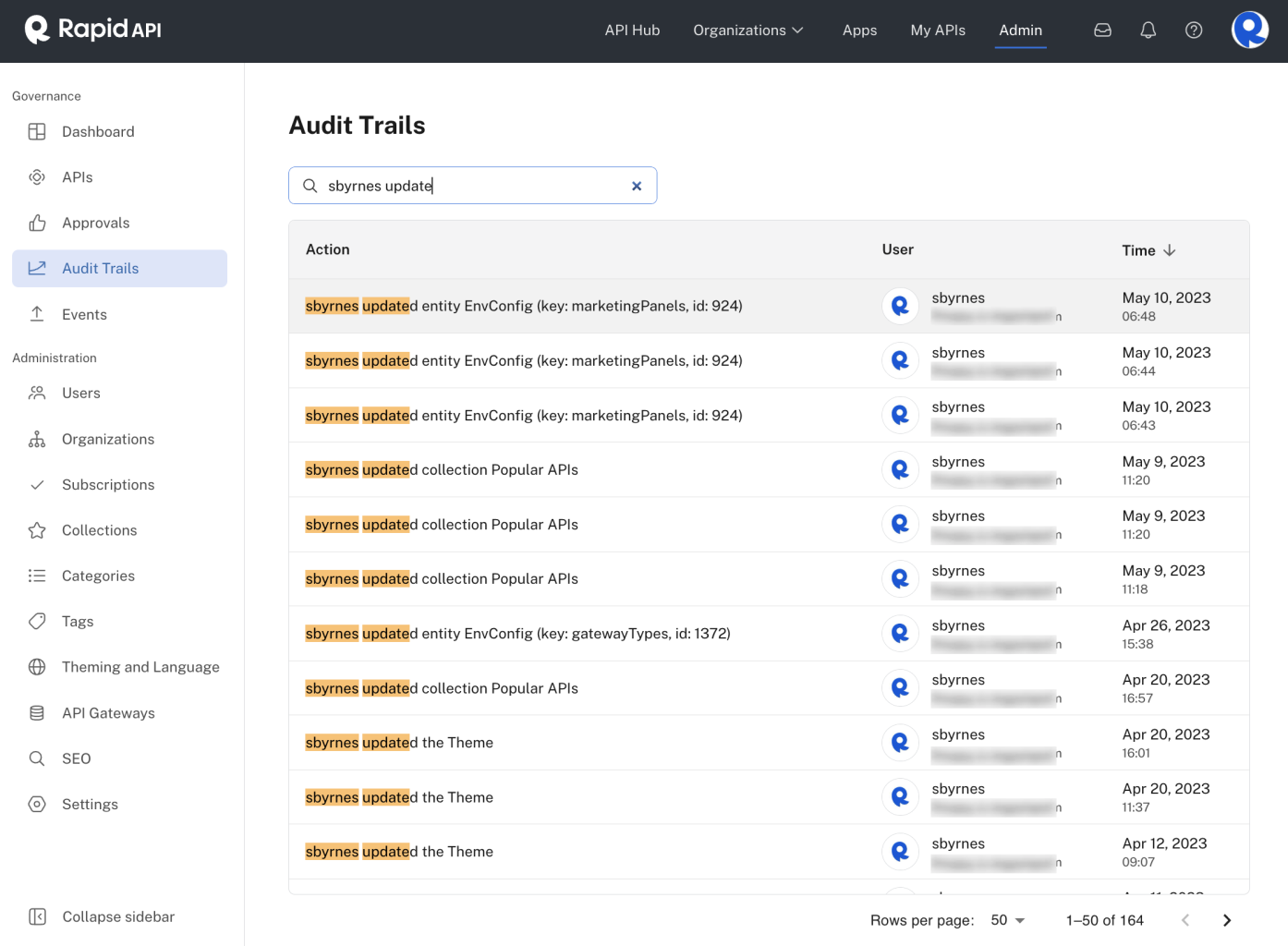Viewport: 1288px width, 946px height.
Task: Click the Collections star icon
Action: pyautogui.click(x=37, y=530)
